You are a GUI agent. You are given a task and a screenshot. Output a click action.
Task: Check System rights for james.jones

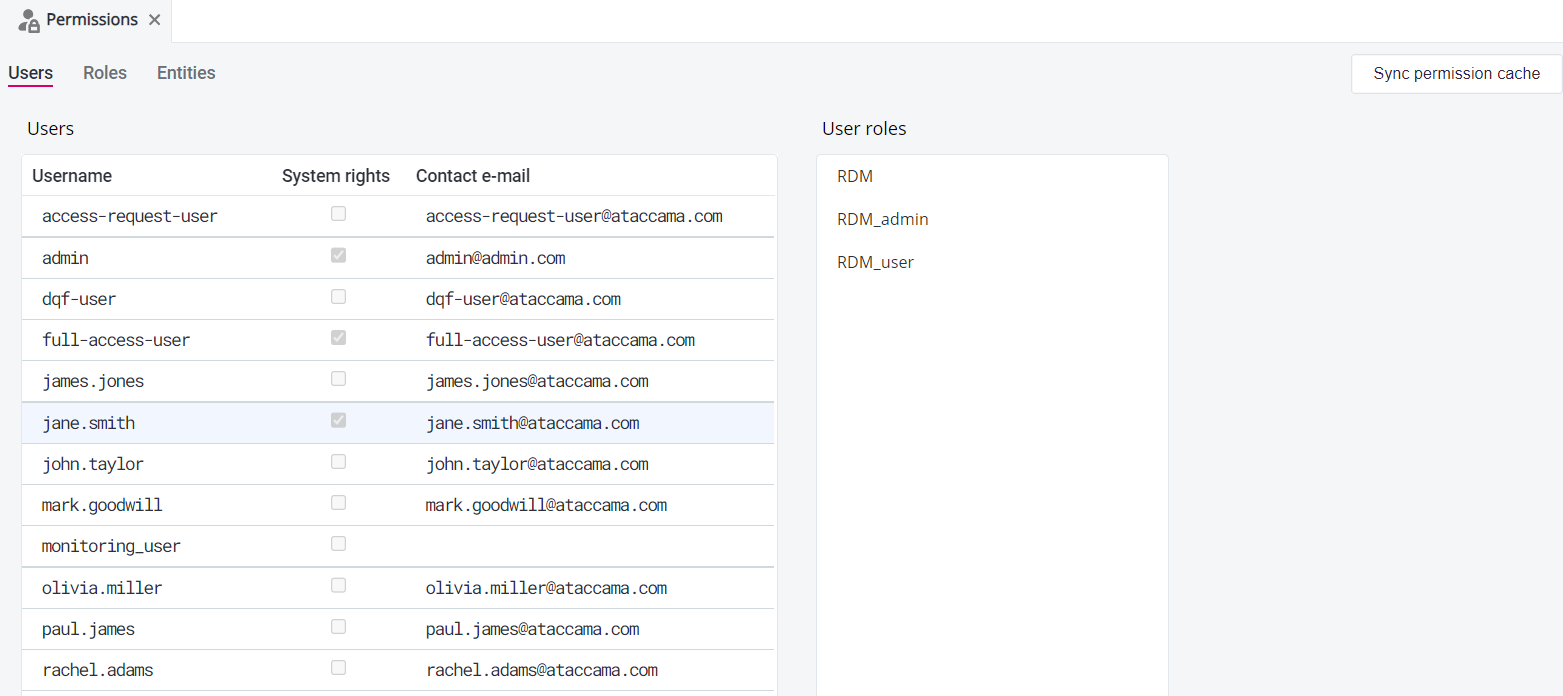point(338,378)
